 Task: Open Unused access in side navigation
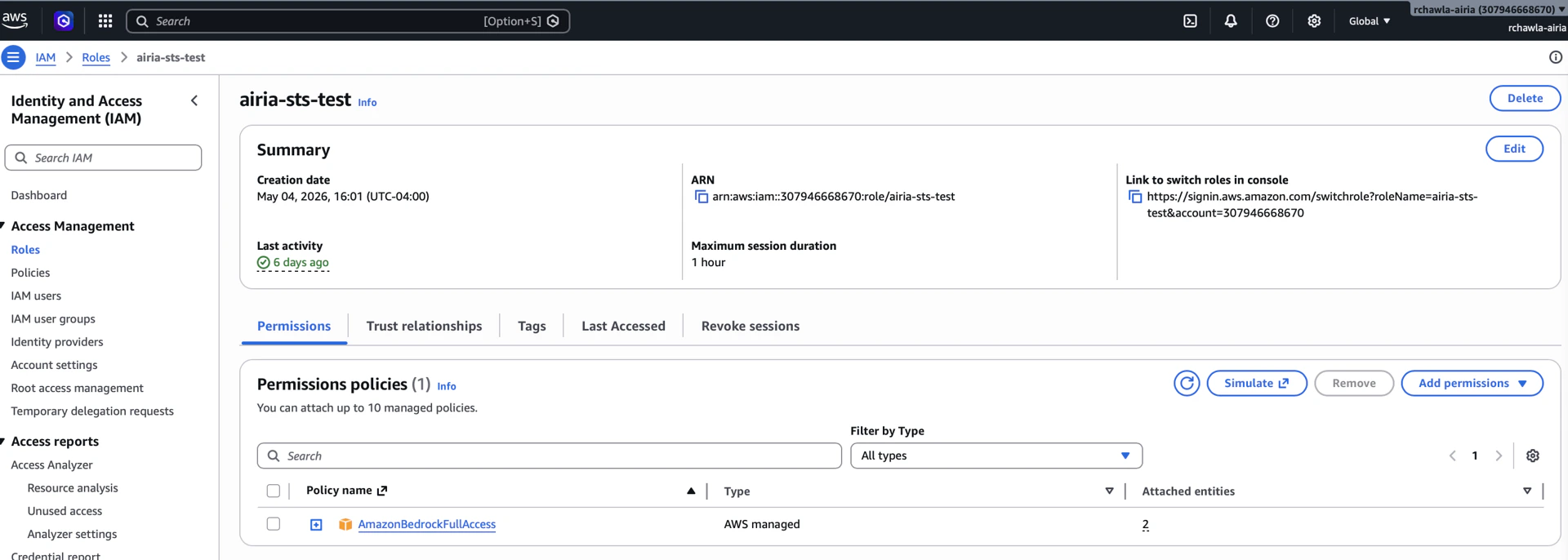pos(65,511)
